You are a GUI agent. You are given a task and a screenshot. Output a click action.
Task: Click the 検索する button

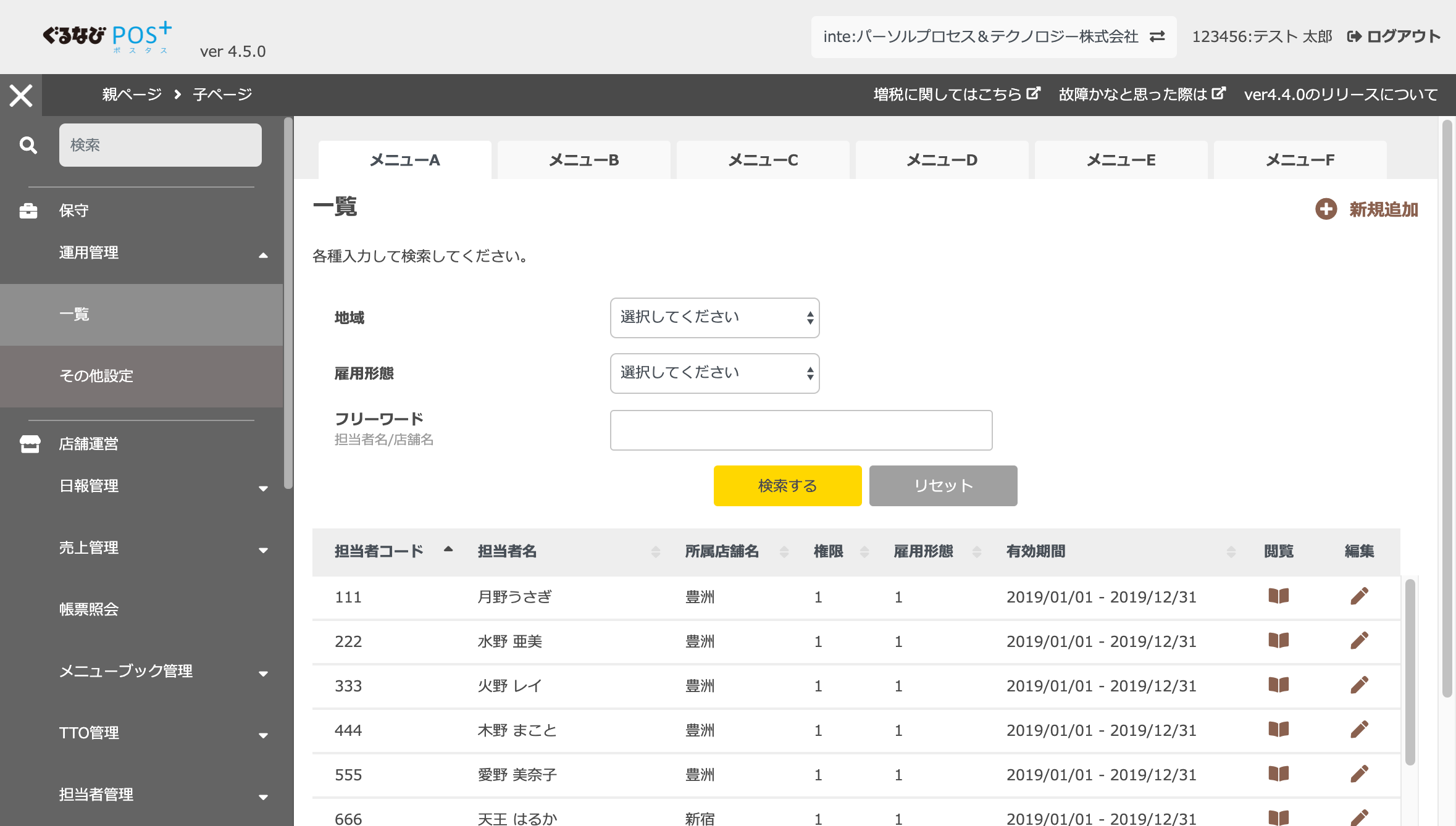[x=787, y=486]
